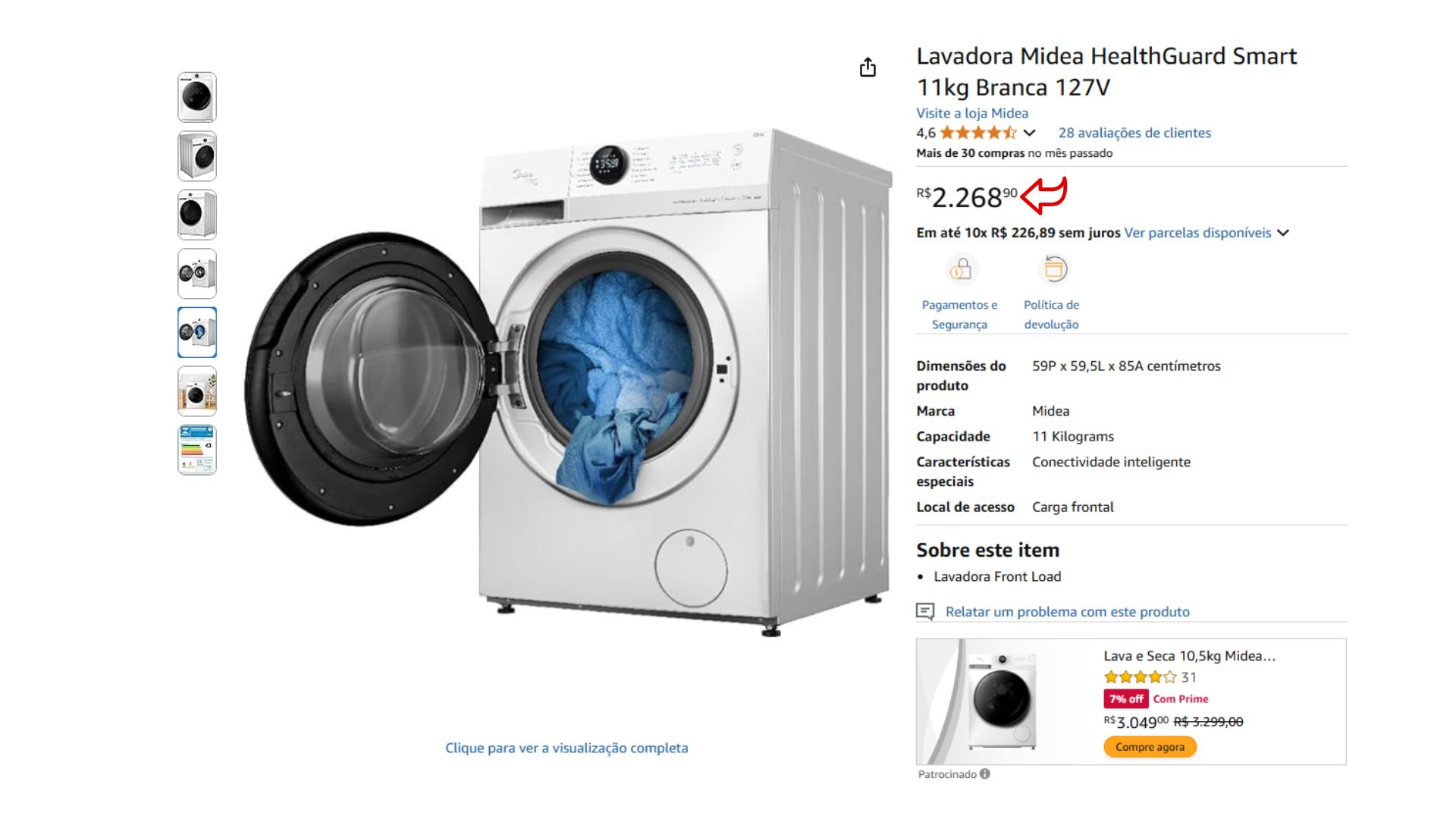1456x819 pixels.
Task: Open Ver parcelas disponíveis link
Action: click(1197, 233)
